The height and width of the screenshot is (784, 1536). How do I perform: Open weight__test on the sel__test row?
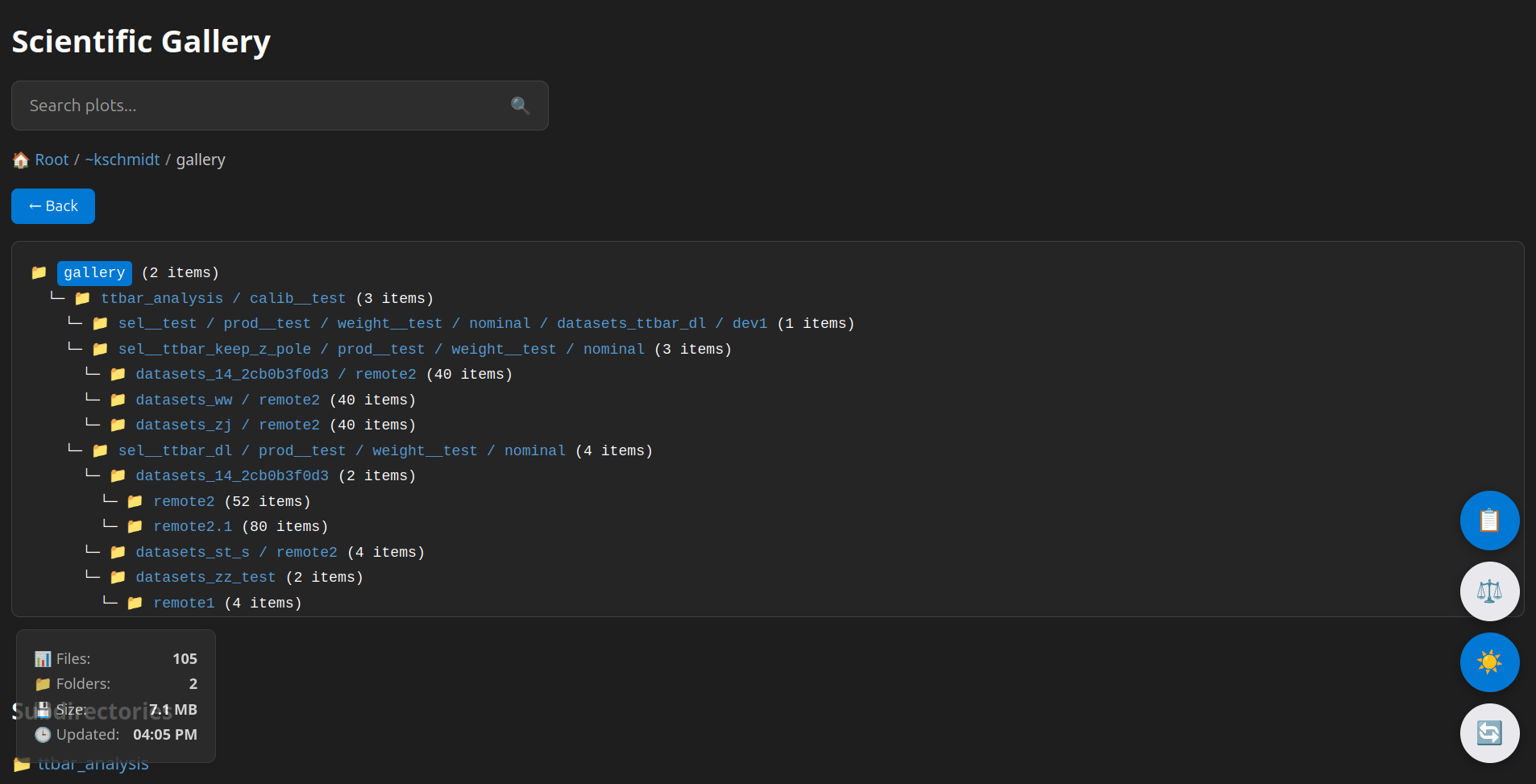(x=390, y=323)
